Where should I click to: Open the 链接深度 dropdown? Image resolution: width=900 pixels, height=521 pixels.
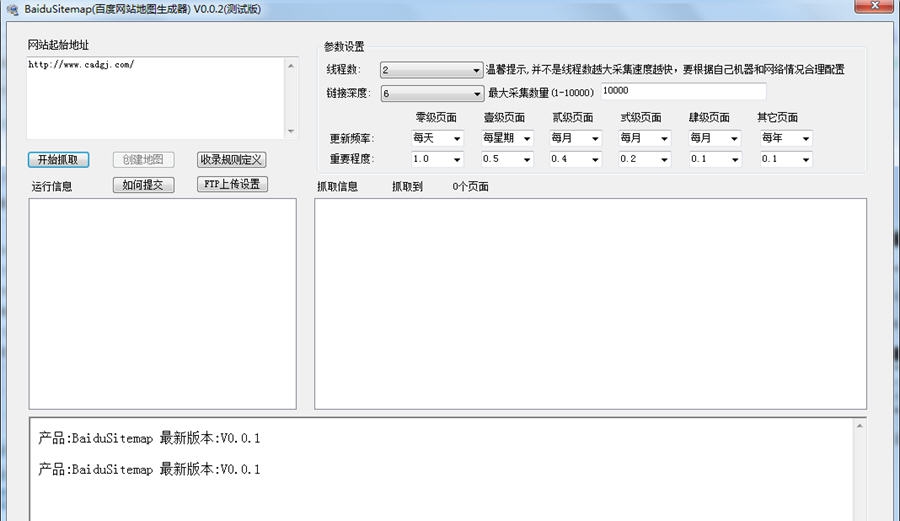pyautogui.click(x=432, y=93)
